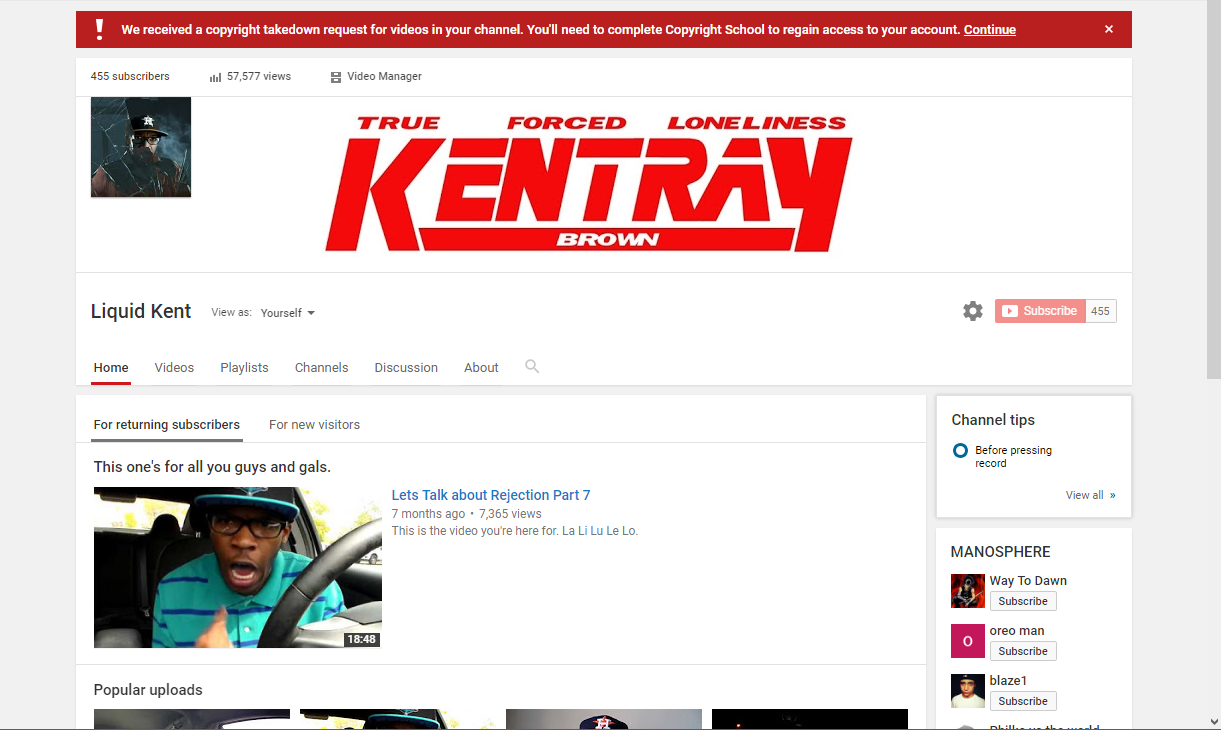
Task: Select 'Before pressing record' channel tip
Action: [x=1013, y=457]
